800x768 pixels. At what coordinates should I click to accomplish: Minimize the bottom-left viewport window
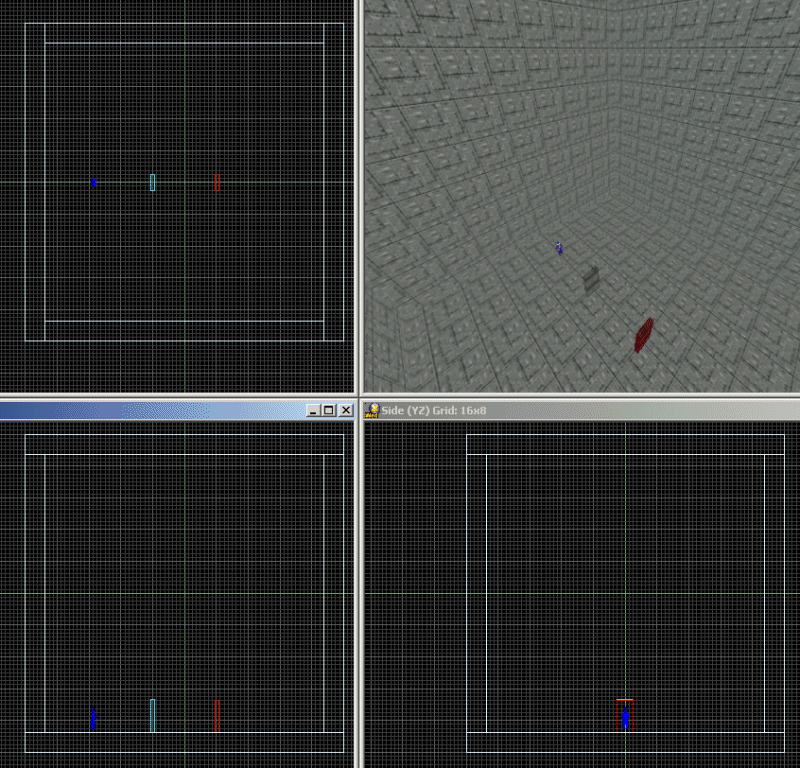click(313, 410)
